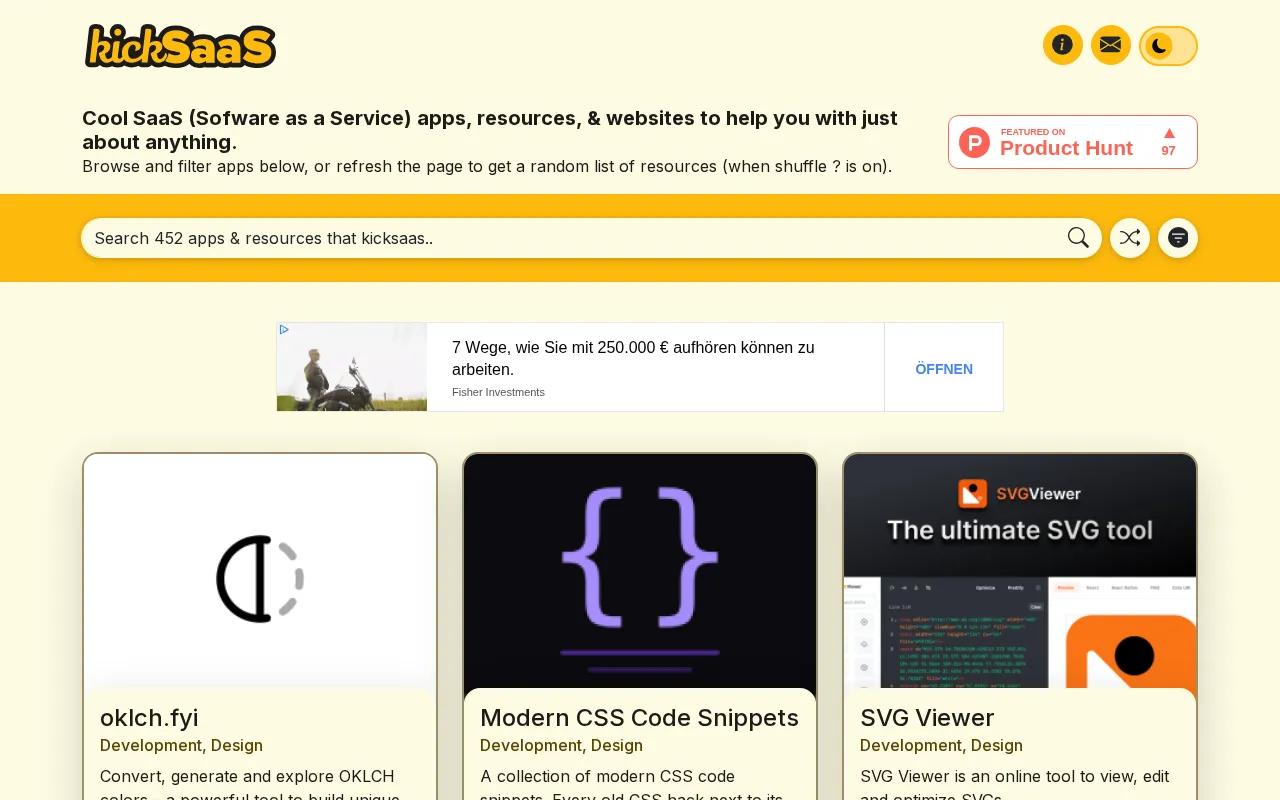Click Development, Design under SVG Viewer

tap(941, 745)
